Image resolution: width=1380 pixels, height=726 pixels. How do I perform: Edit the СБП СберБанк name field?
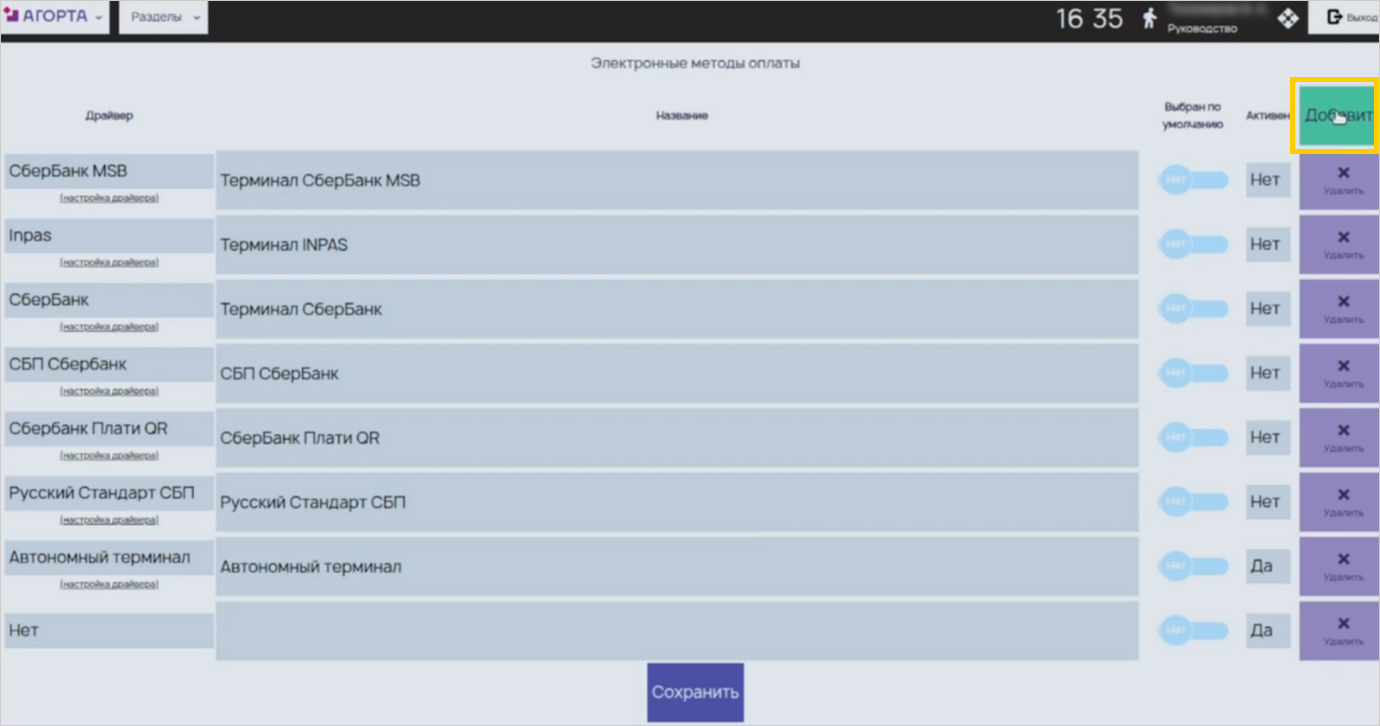pyautogui.click(x=677, y=373)
